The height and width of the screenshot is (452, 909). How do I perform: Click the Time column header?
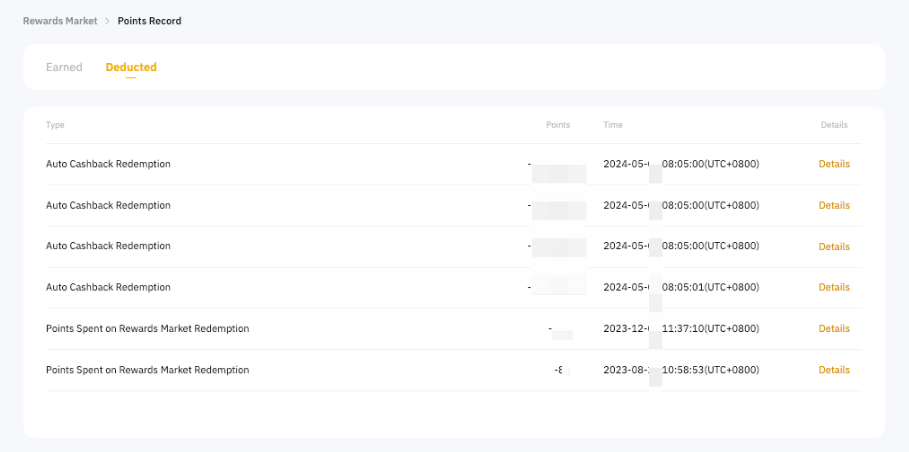pos(613,125)
